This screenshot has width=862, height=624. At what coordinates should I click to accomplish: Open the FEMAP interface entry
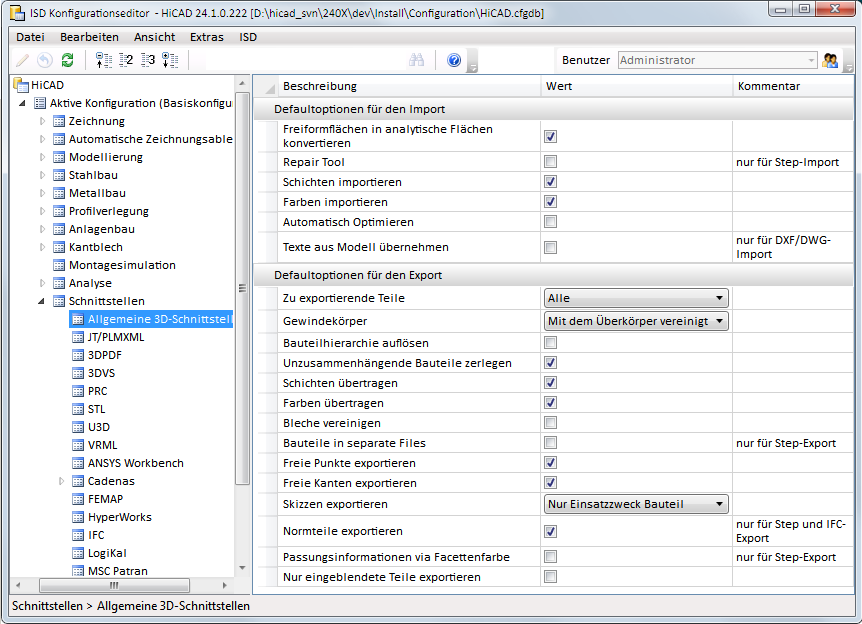coord(105,499)
